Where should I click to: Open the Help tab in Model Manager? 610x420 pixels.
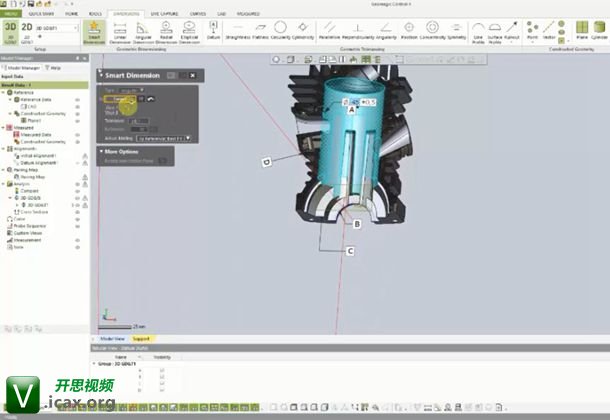tap(53, 68)
